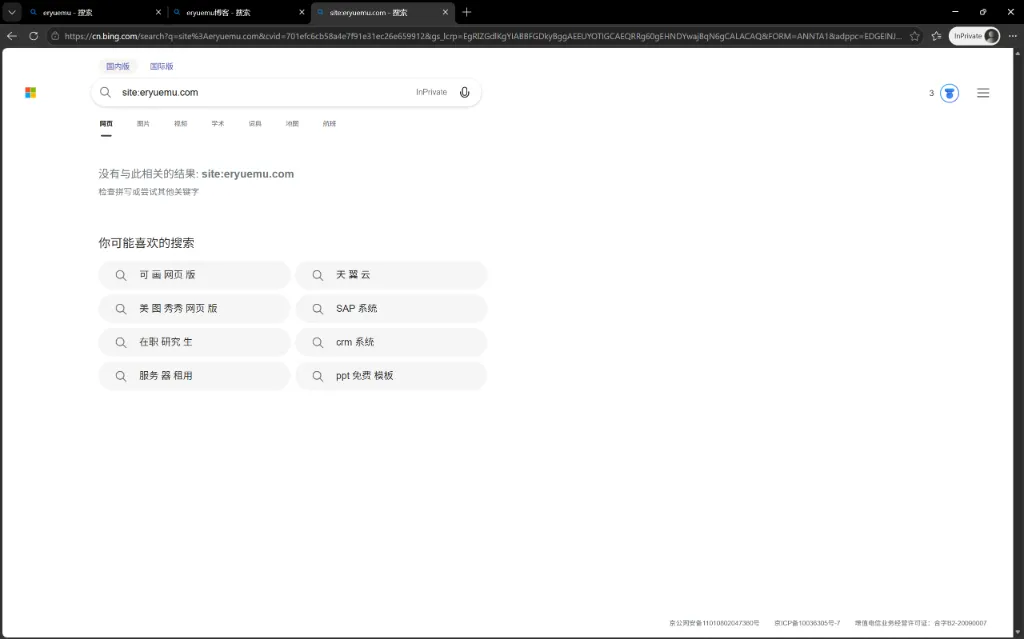
Task: Switch to 国际版 search
Action: point(161,66)
